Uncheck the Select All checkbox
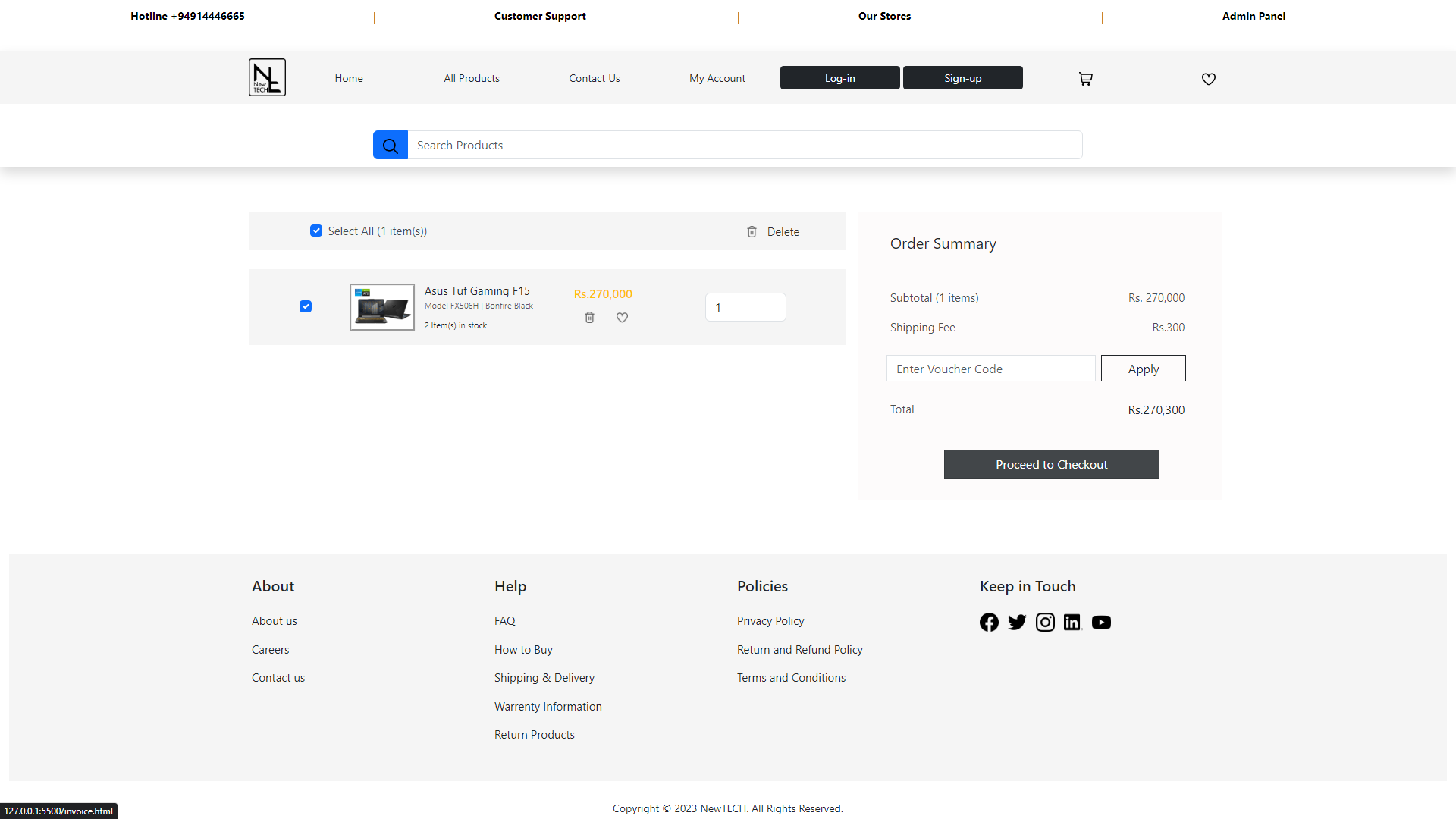Screen dimensions: 1456x819 [316, 231]
